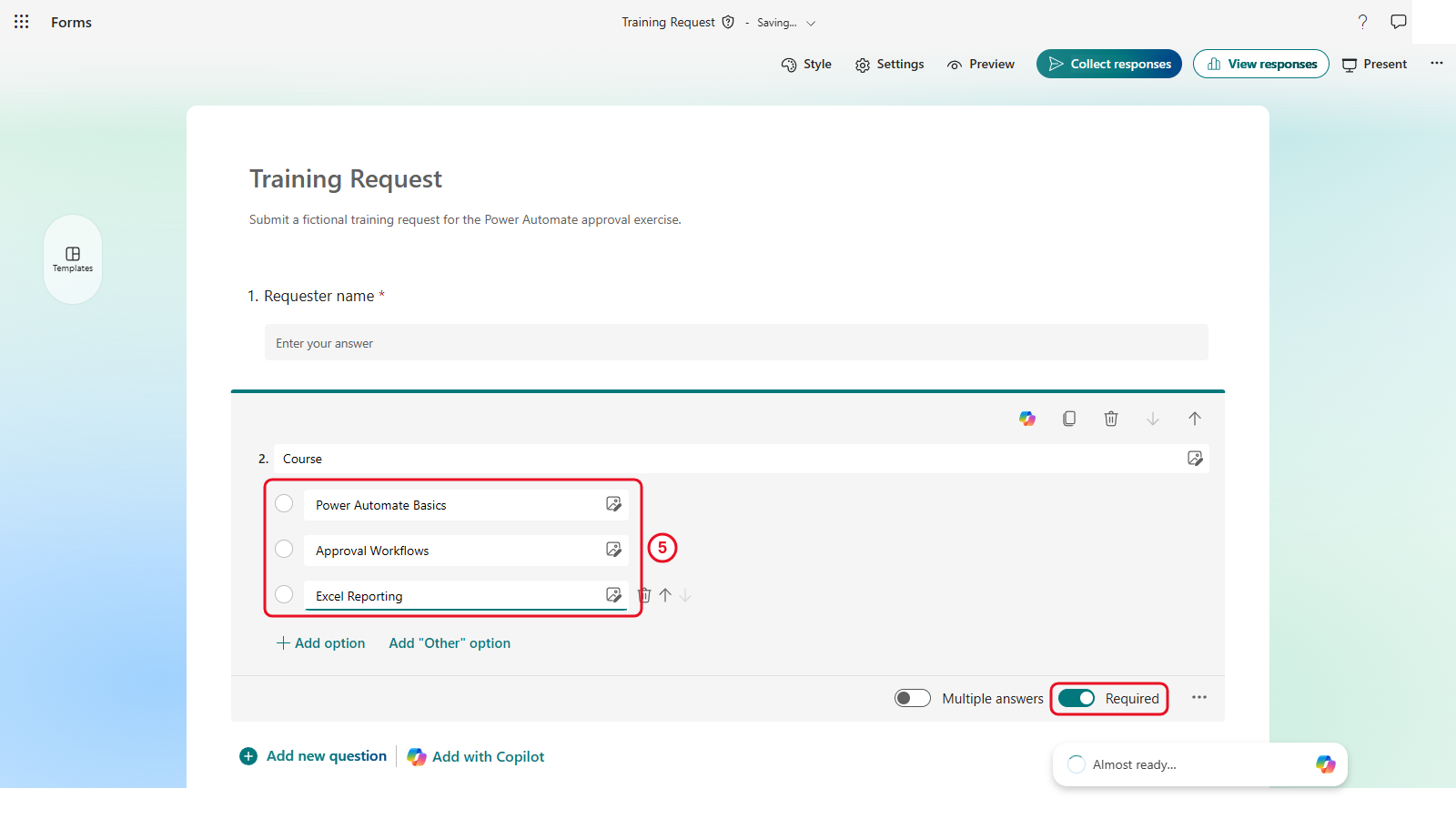Click the sensitivity shield icon beside form title
Viewport: 1456px width, 819px height.
point(728,22)
